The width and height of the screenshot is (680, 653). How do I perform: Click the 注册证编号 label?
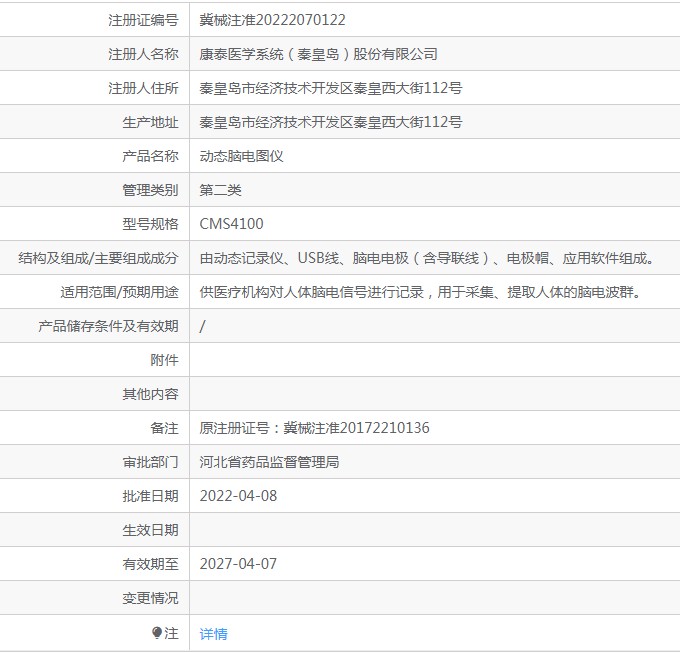pyautogui.click(x=143, y=20)
